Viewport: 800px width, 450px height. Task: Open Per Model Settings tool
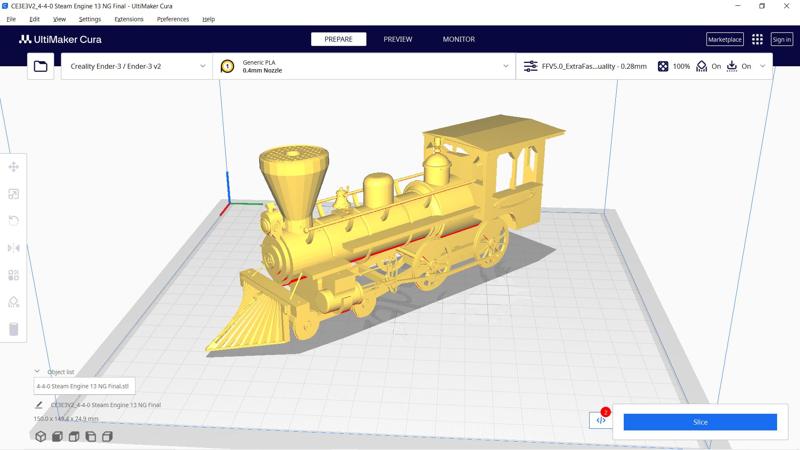pos(14,275)
